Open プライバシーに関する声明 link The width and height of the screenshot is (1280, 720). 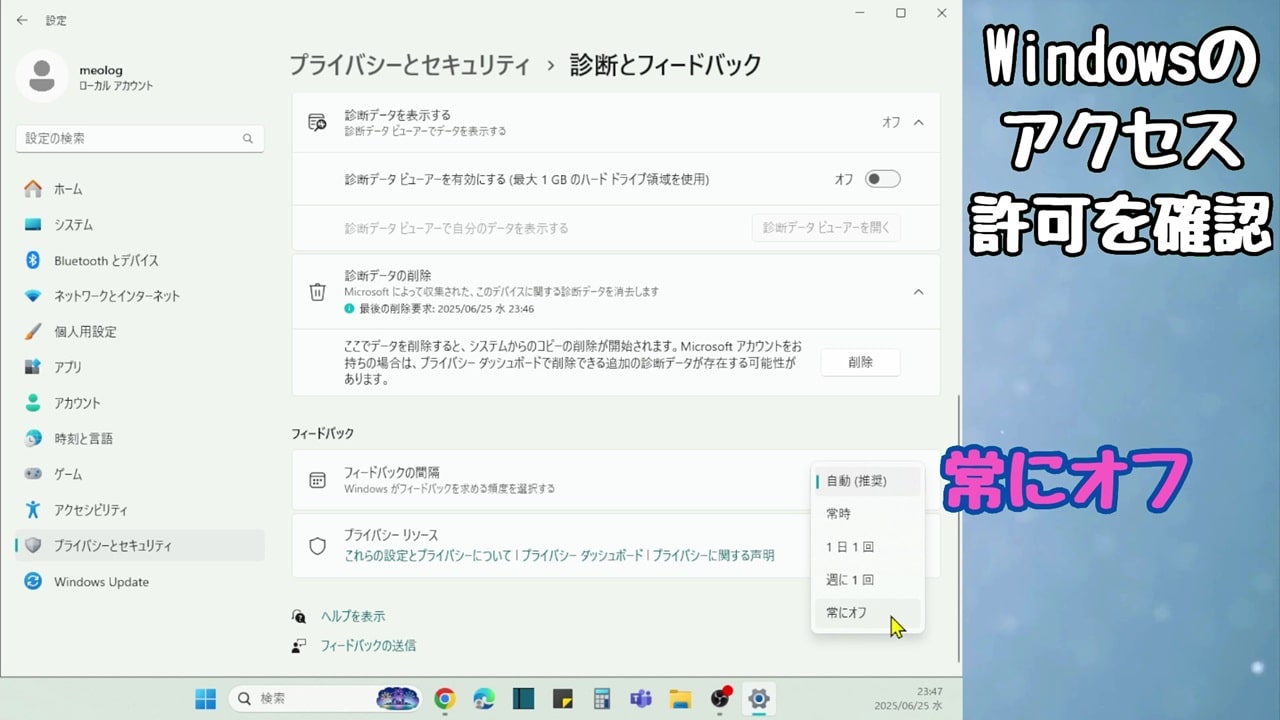713,555
